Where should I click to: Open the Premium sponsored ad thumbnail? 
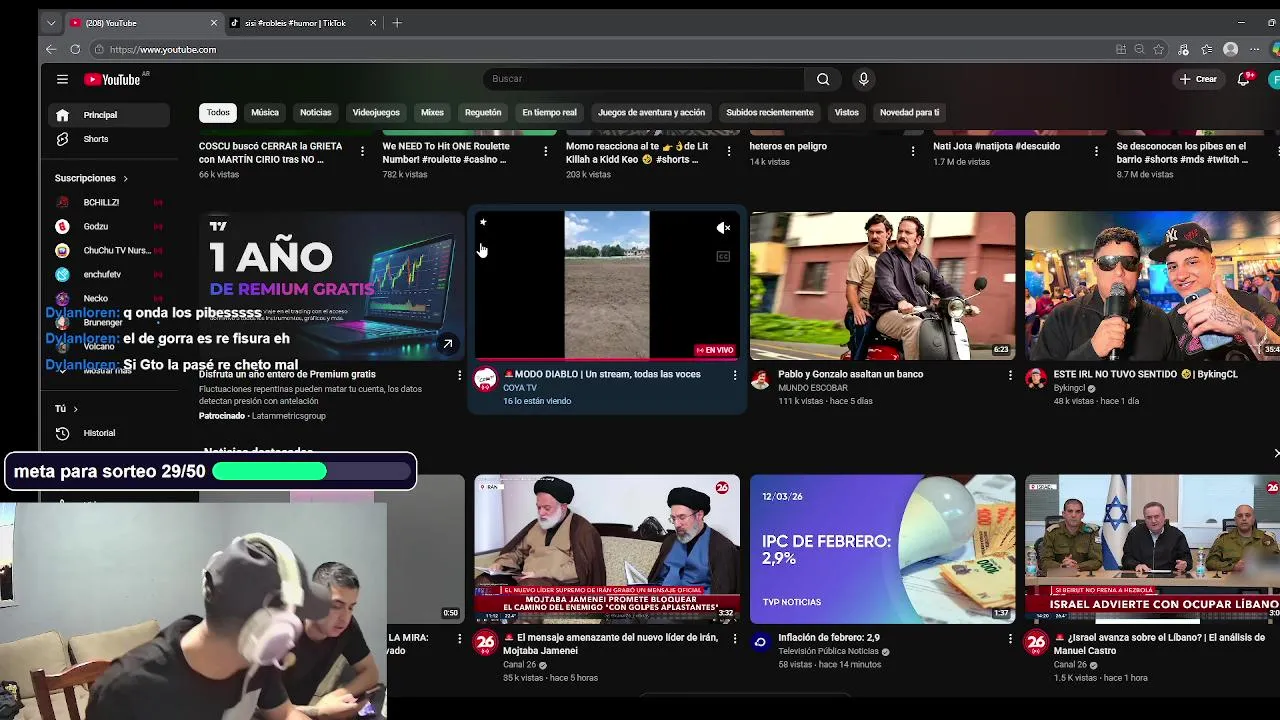pos(331,285)
